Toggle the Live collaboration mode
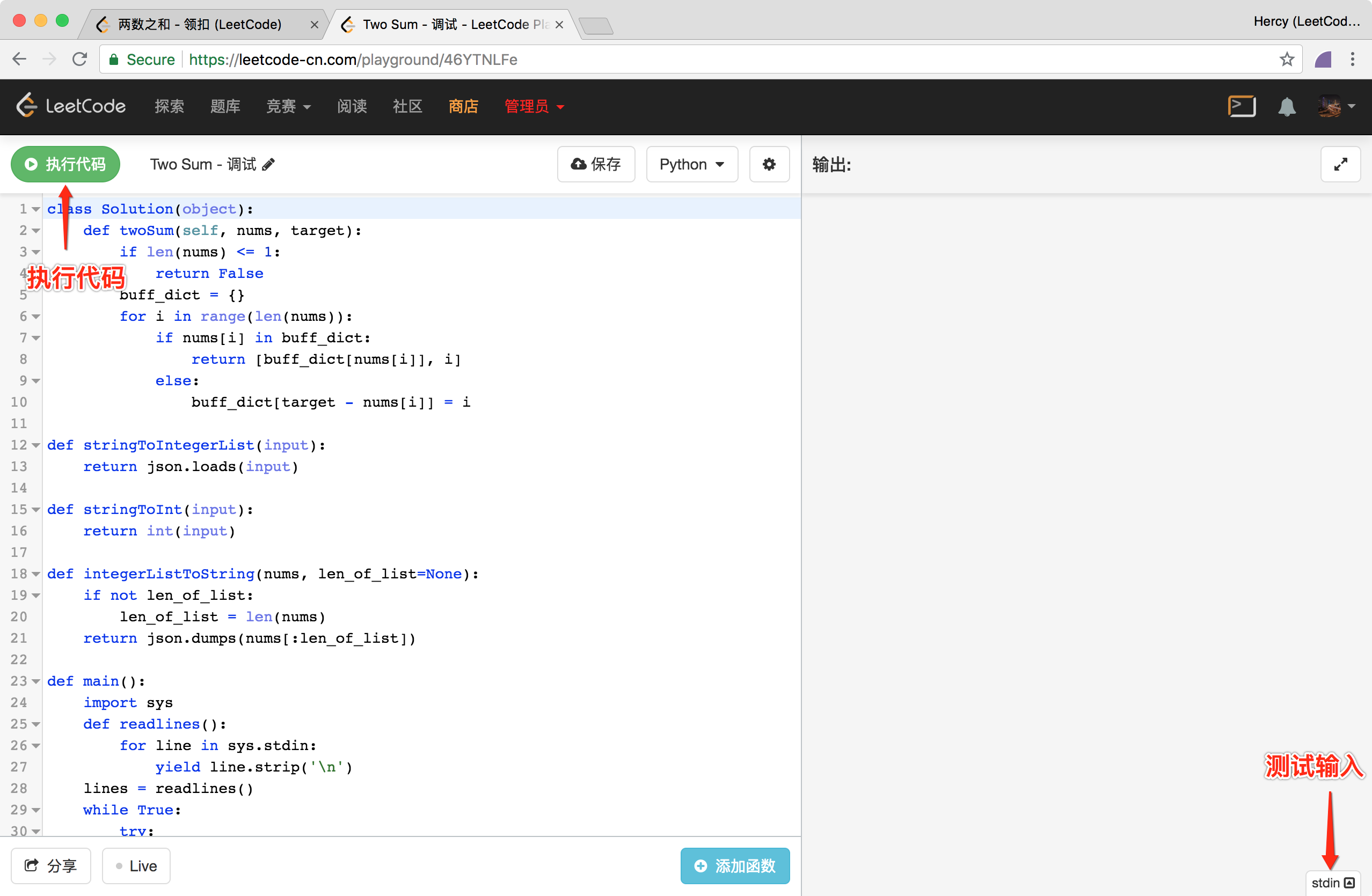The image size is (1372, 896). (136, 865)
